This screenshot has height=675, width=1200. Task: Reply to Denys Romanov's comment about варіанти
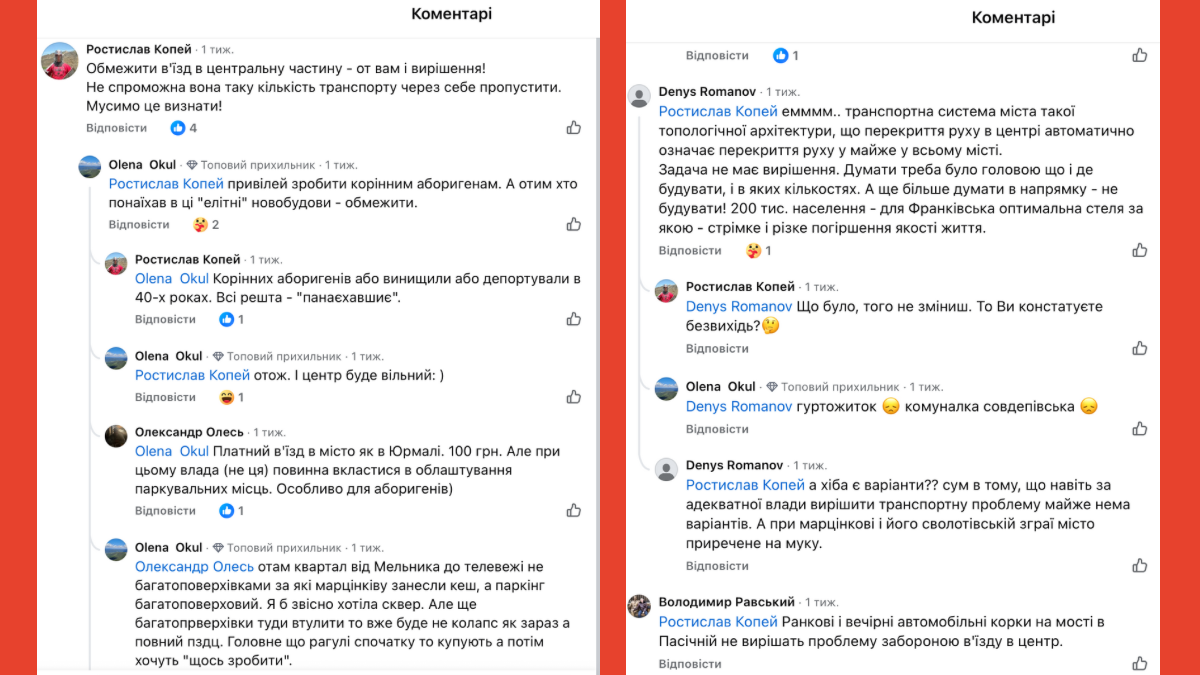pyautogui.click(x=716, y=566)
